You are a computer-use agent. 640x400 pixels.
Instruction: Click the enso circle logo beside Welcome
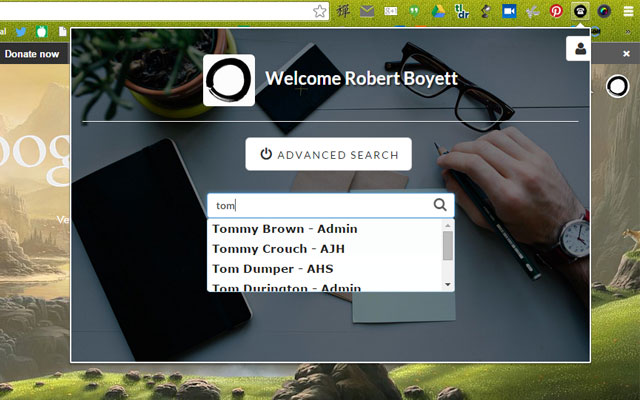229,80
